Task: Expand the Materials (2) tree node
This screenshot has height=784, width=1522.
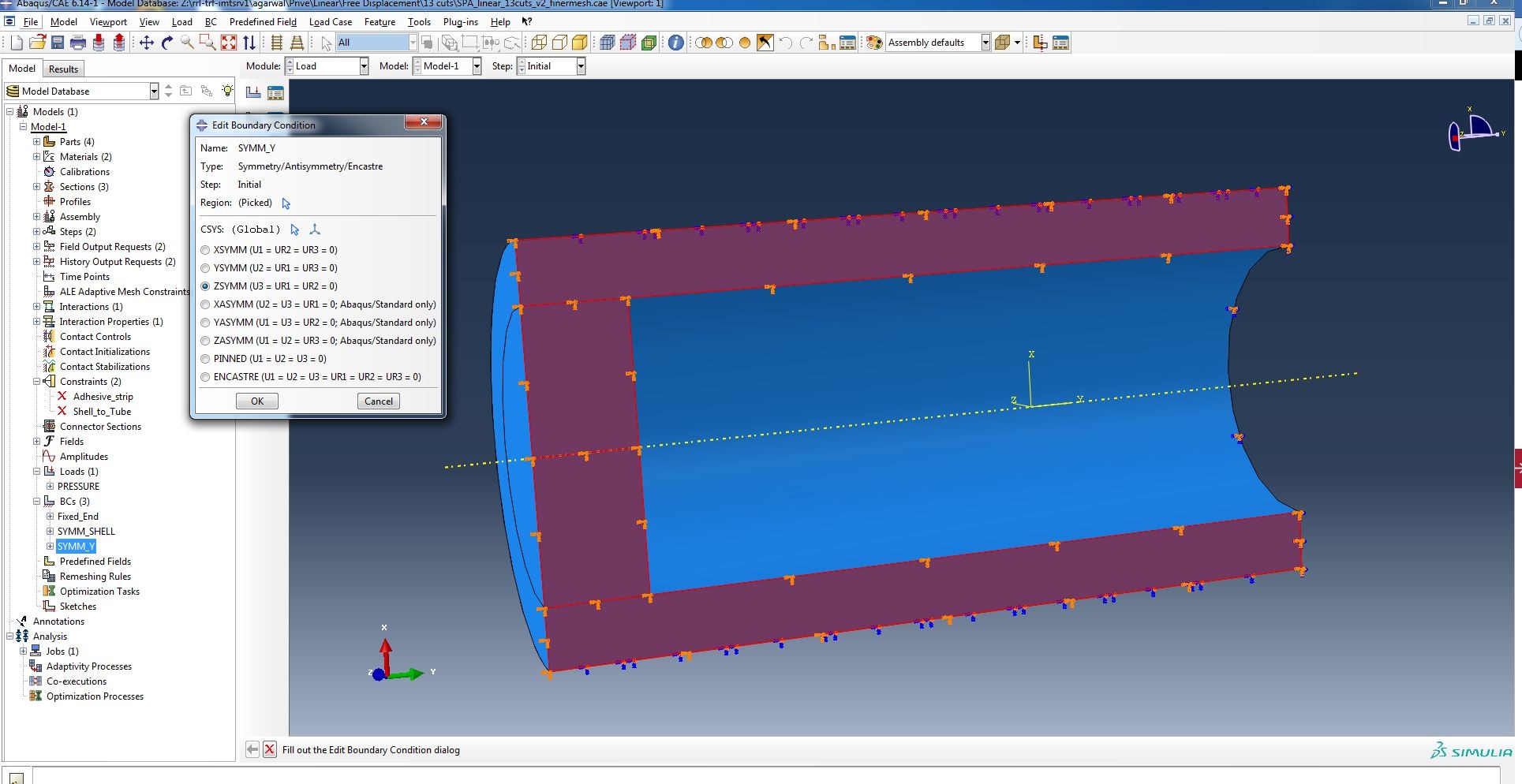Action: [x=36, y=157]
